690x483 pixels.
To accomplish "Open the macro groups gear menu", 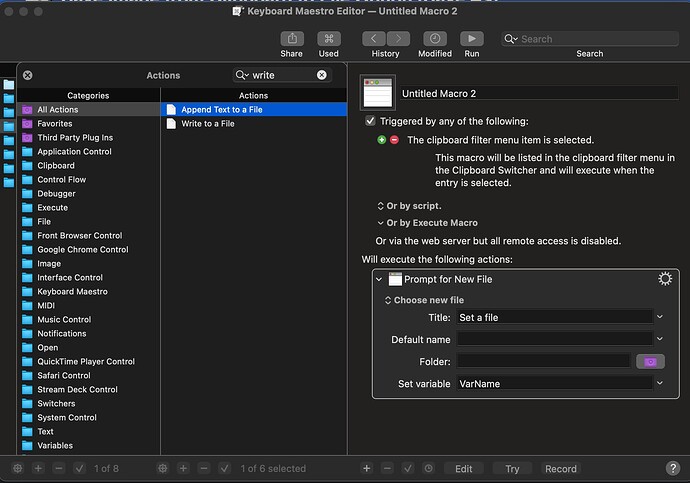I will (x=18, y=468).
